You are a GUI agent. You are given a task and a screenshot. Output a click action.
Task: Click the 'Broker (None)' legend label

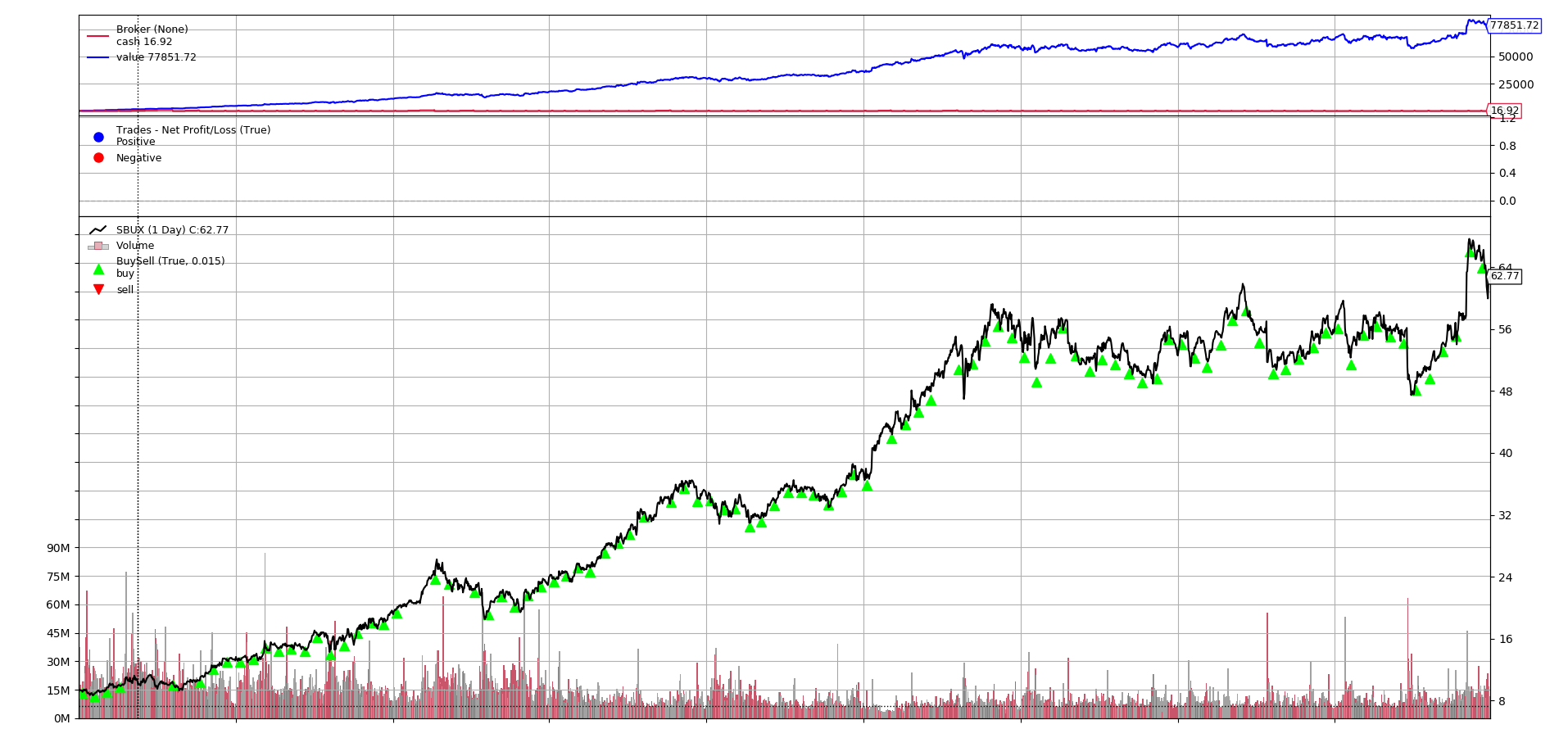point(152,29)
